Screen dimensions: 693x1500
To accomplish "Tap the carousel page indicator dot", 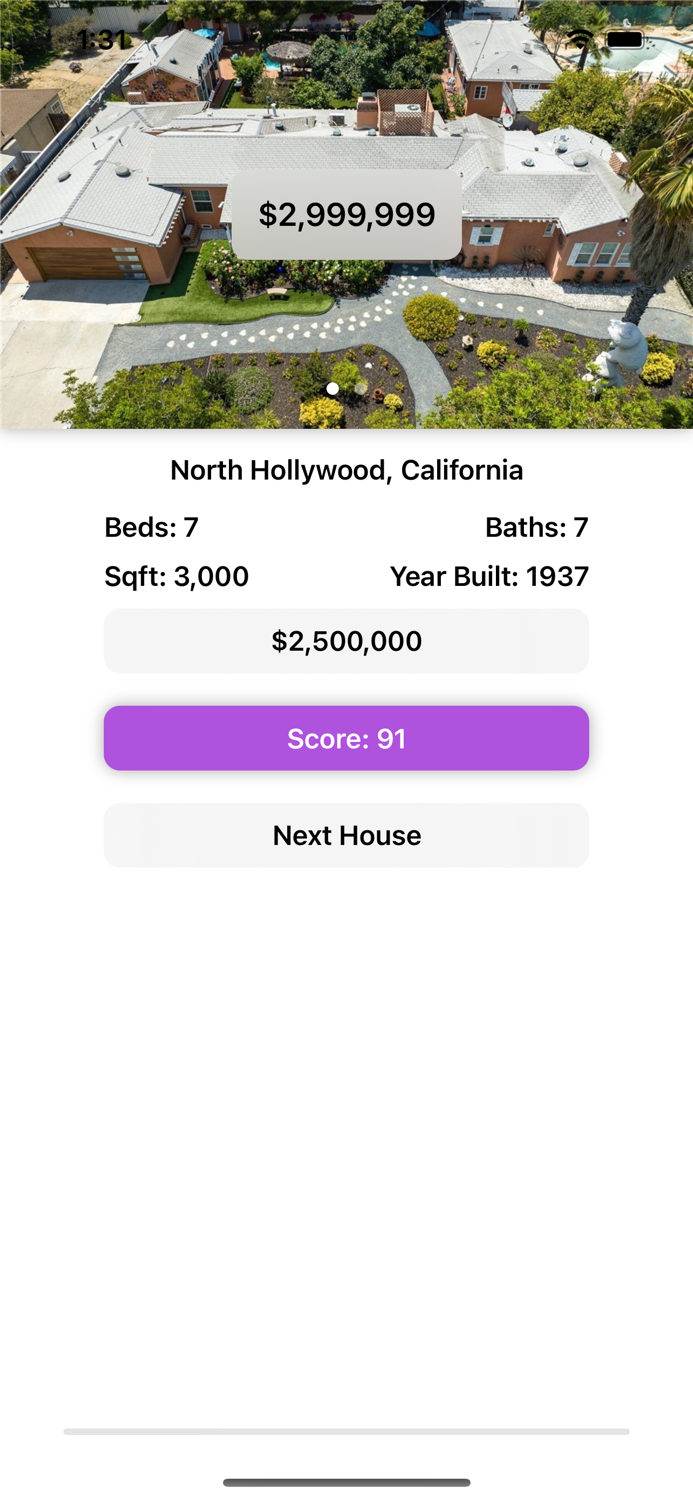I will (333, 388).
